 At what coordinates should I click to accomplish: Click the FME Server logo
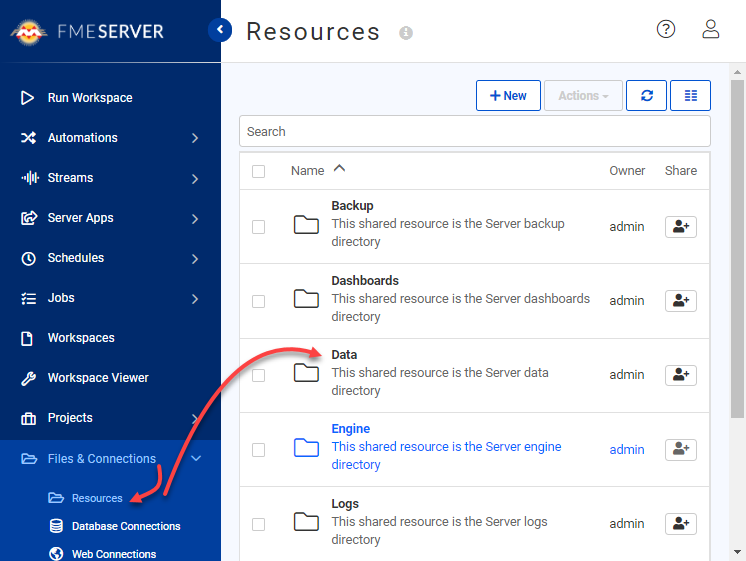pyautogui.click(x=87, y=32)
